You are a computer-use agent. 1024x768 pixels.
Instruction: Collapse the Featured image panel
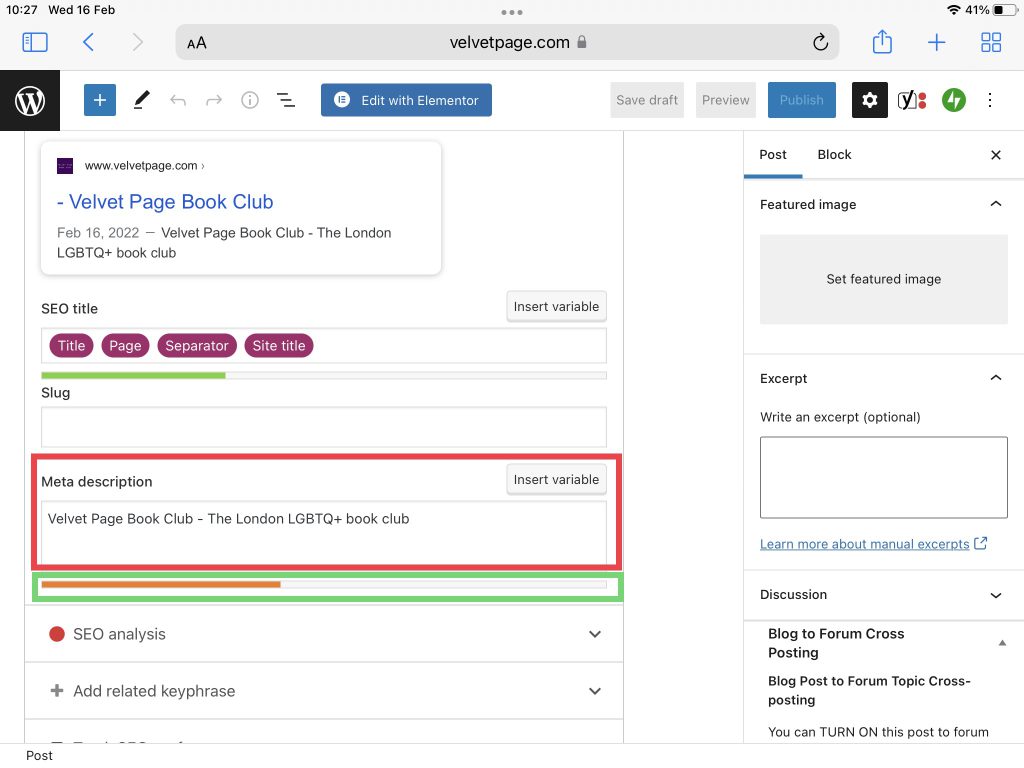(995, 204)
